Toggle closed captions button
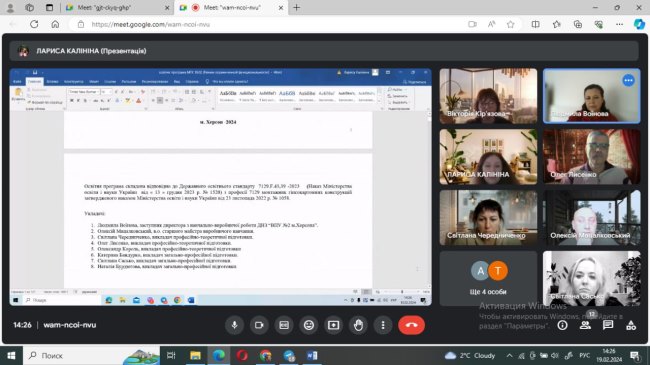 (x=284, y=325)
